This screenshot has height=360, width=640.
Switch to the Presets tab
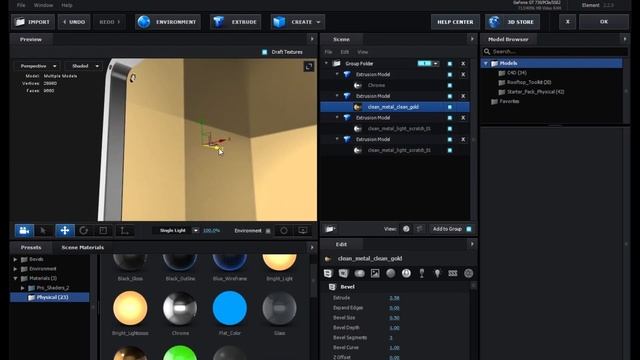coord(31,247)
